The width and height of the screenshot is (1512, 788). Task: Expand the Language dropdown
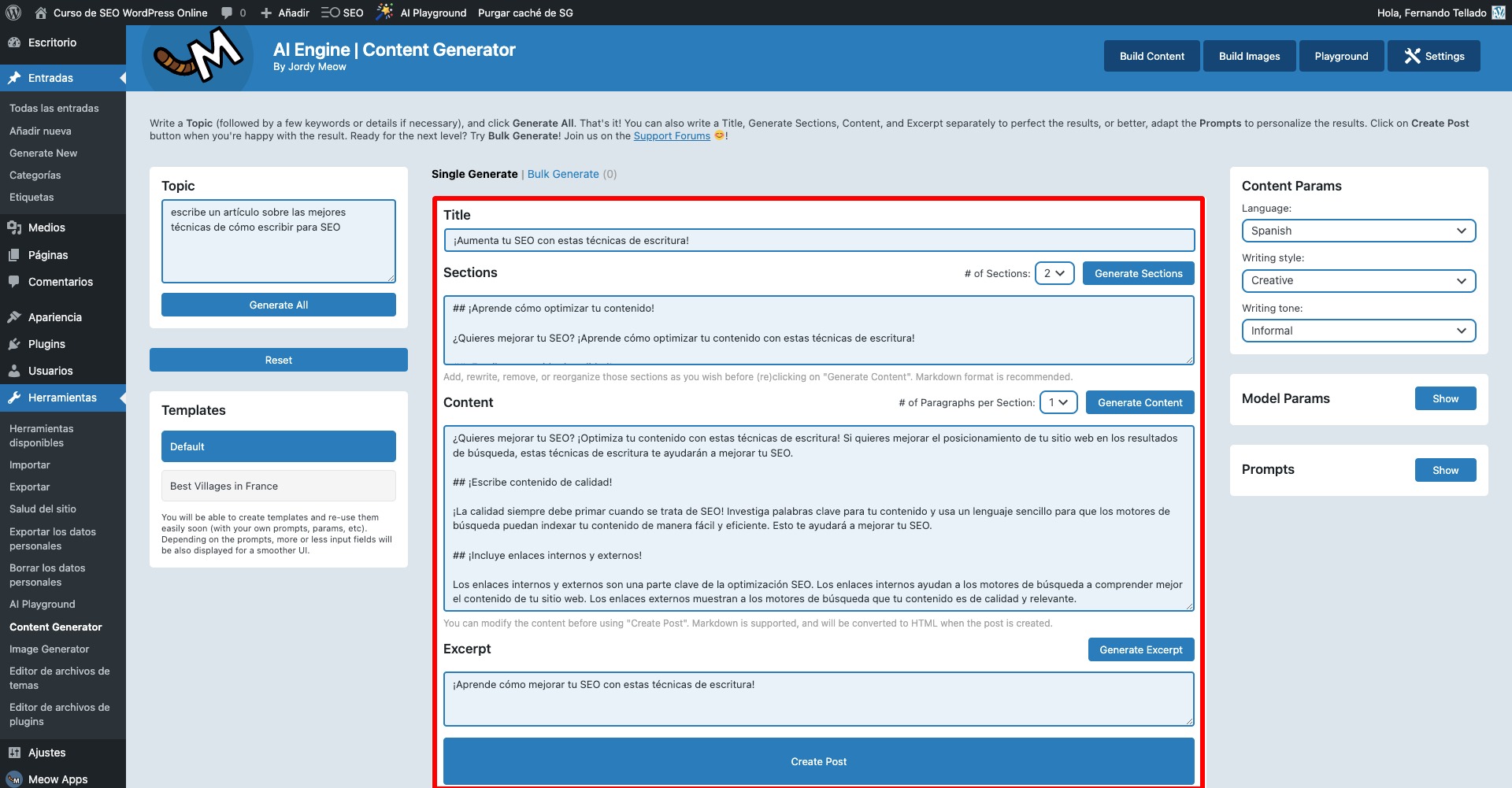(x=1358, y=231)
